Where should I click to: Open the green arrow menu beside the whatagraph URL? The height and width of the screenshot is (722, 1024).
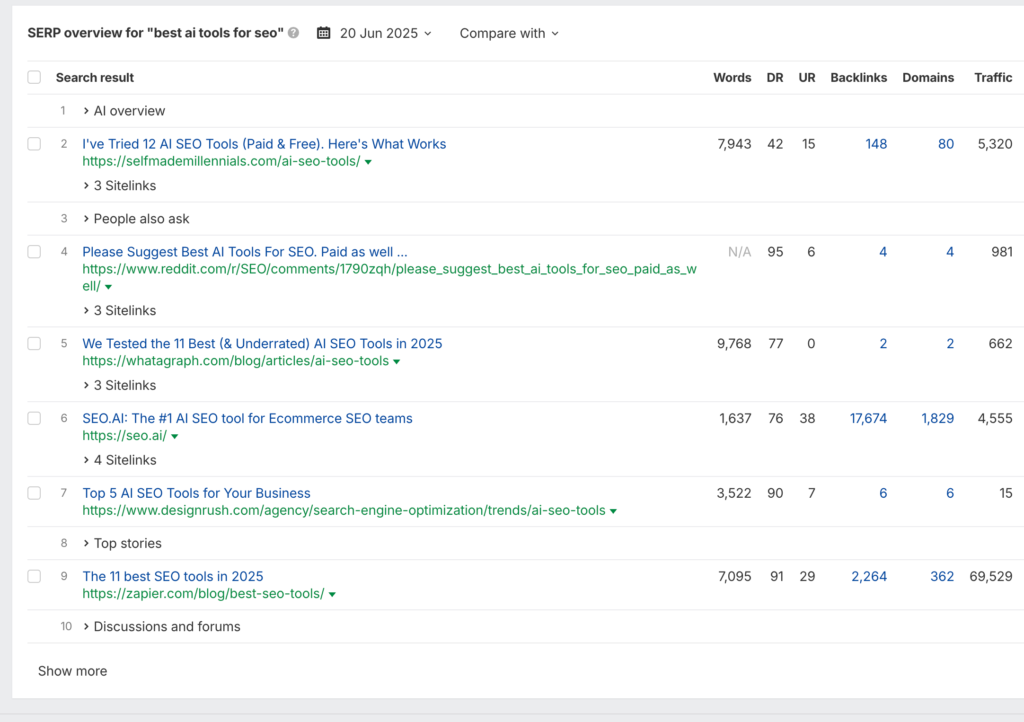(x=396, y=362)
